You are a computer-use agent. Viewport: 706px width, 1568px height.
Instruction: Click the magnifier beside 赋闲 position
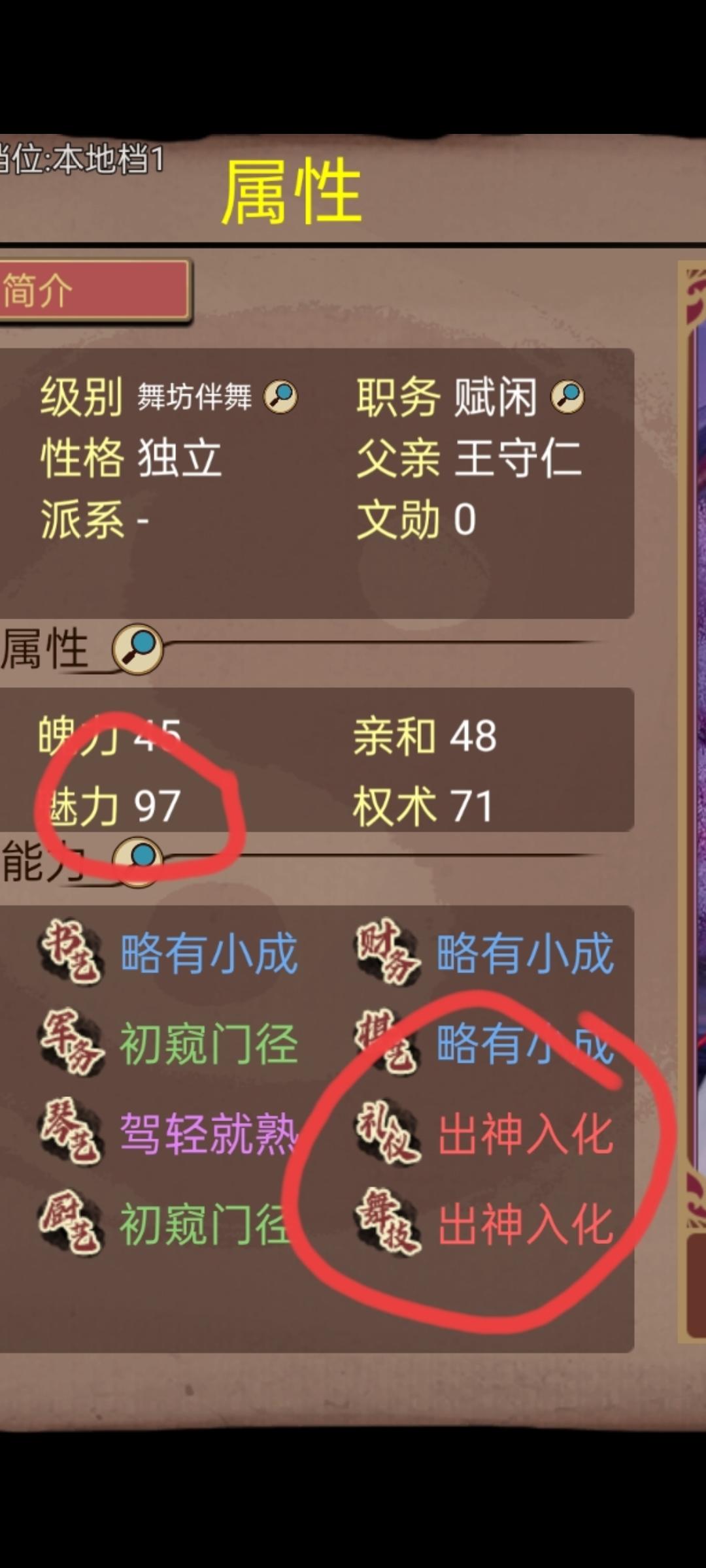pos(567,396)
